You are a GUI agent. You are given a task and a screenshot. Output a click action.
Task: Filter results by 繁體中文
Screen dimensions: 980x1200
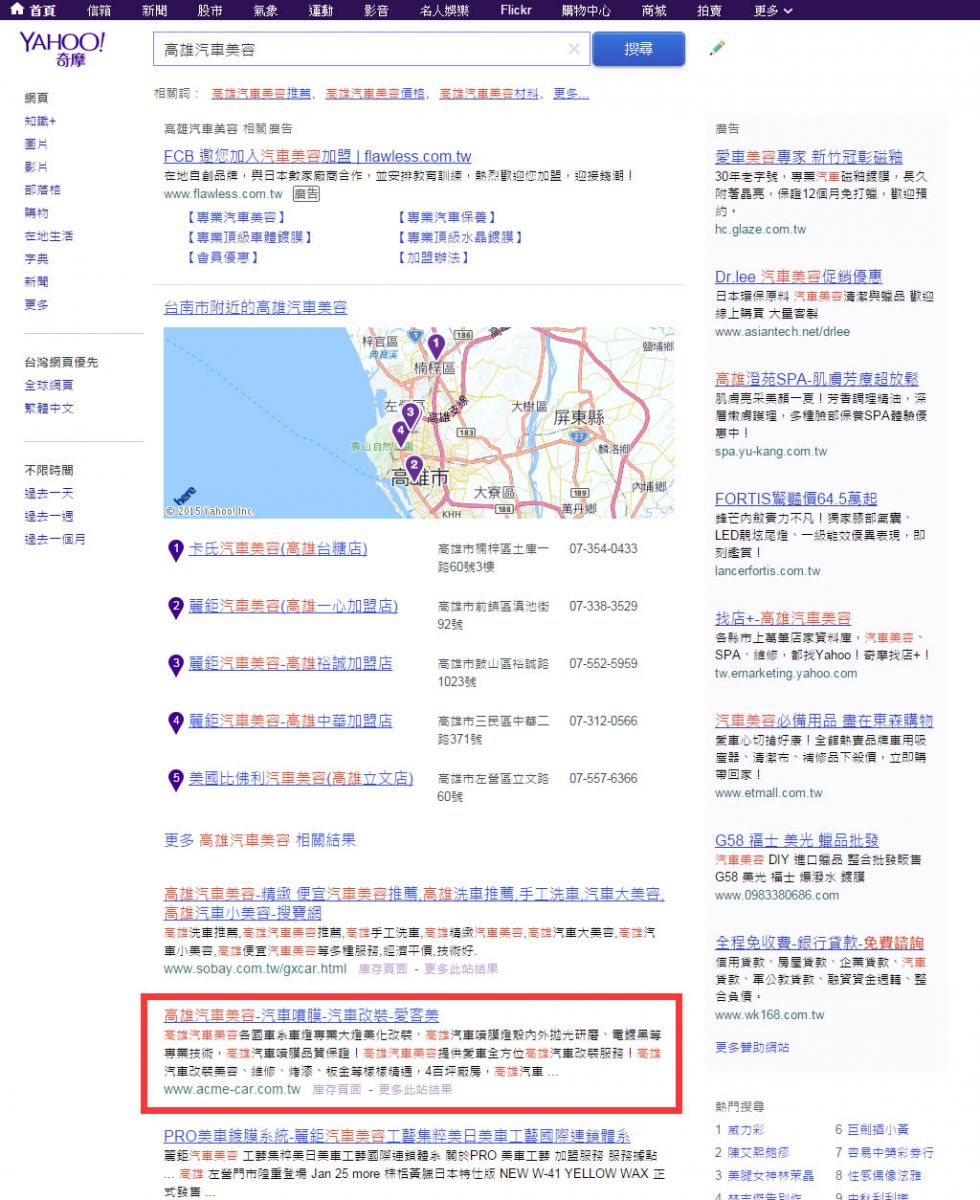pyautogui.click(x=49, y=408)
